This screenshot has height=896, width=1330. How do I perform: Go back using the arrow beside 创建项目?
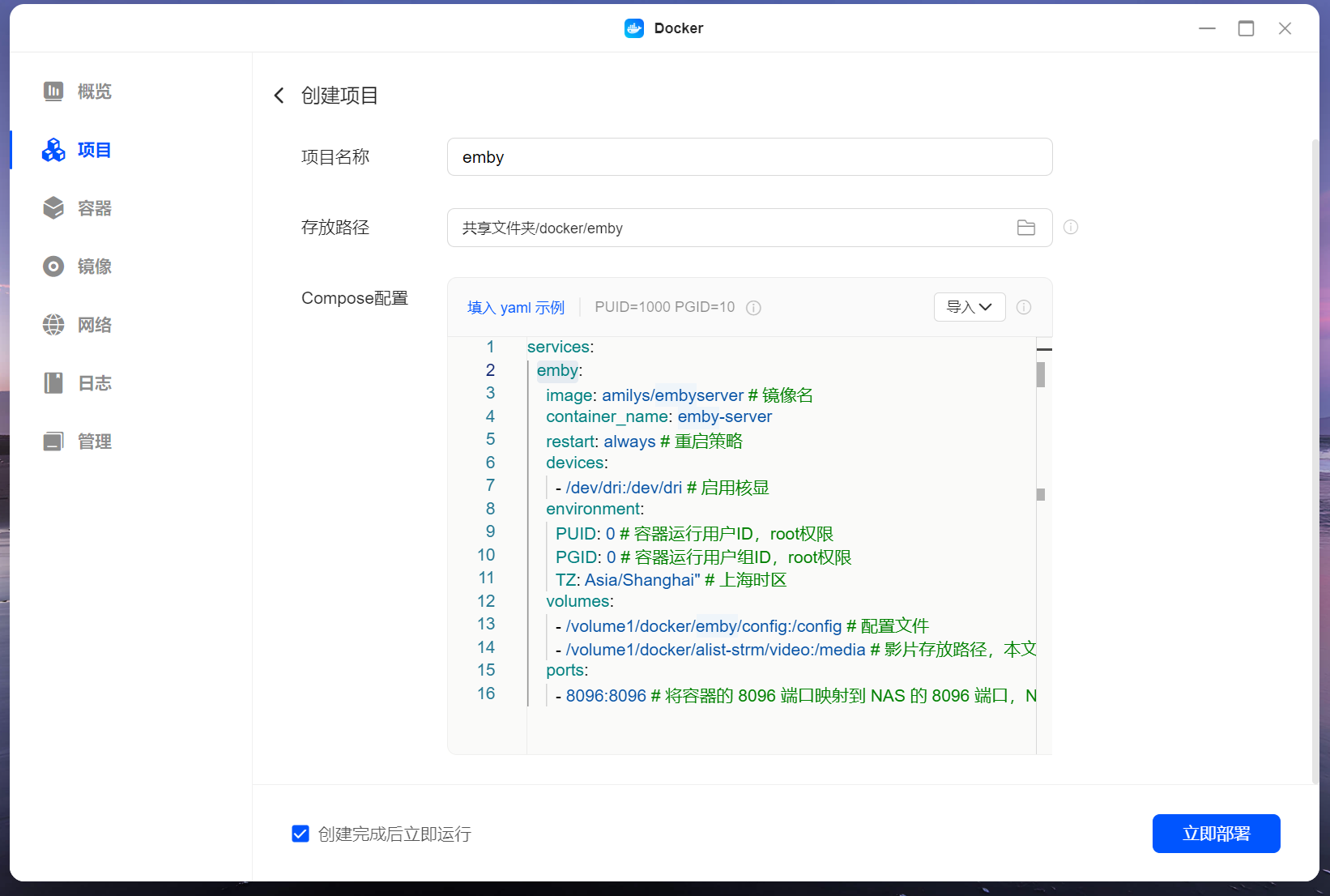[x=279, y=96]
